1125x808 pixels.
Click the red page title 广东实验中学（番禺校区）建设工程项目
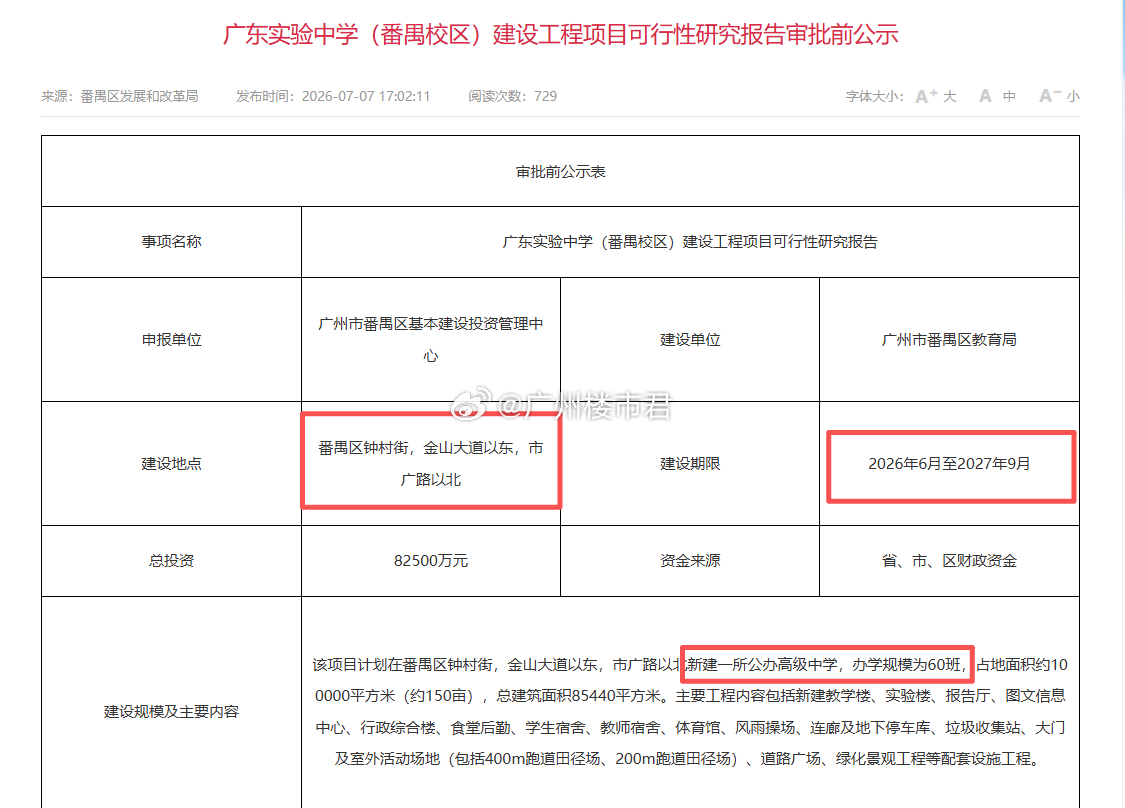[x=560, y=34]
